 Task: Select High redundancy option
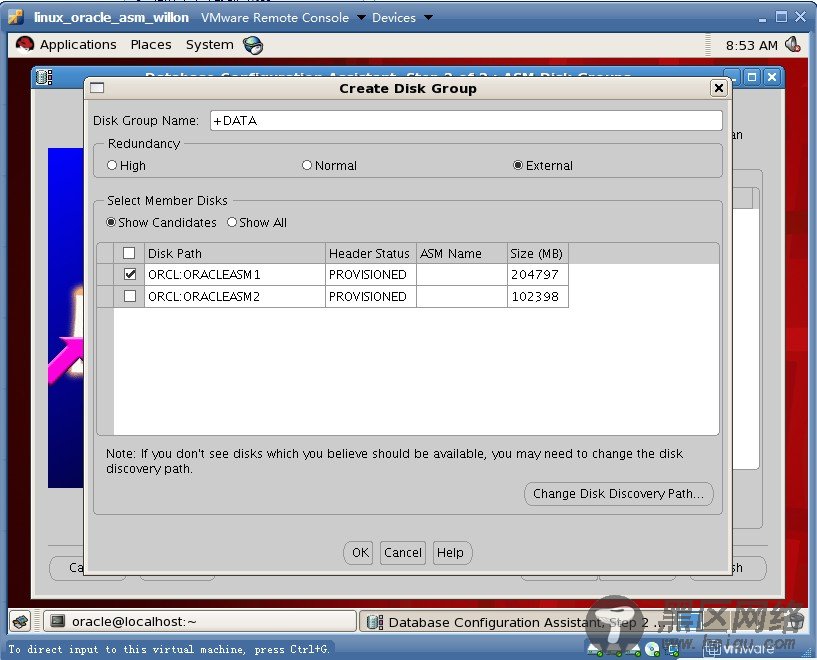coord(126,166)
